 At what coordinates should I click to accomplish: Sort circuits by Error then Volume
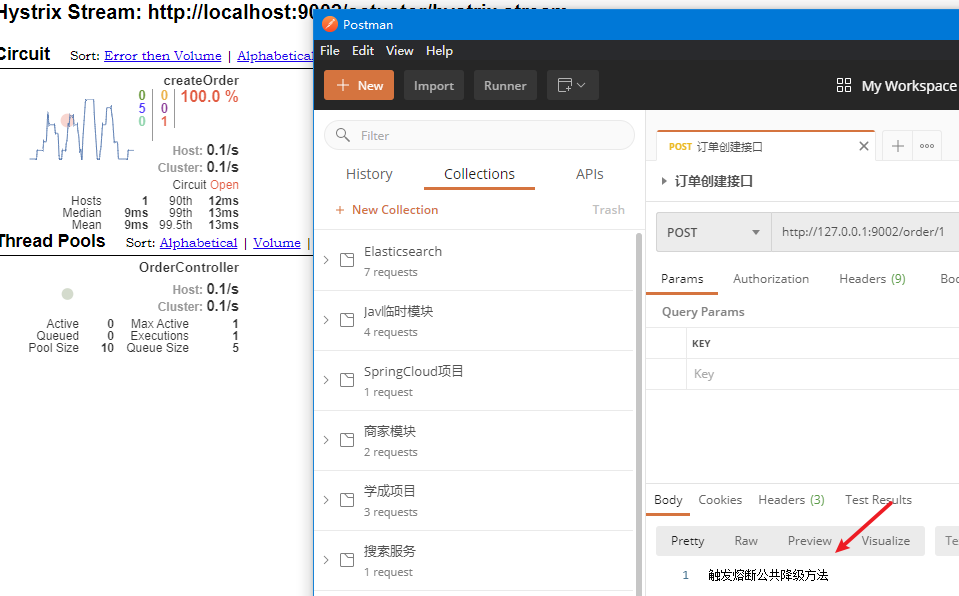click(163, 56)
